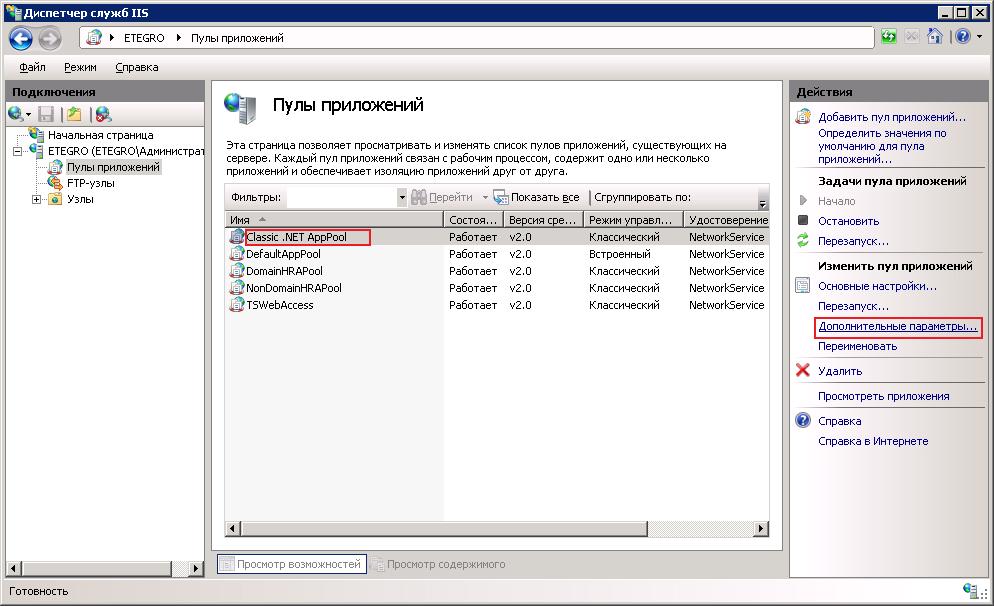Viewport: 994px width, 606px height.
Task: Collapse the ETEGRO server node
Action: (x=18, y=151)
